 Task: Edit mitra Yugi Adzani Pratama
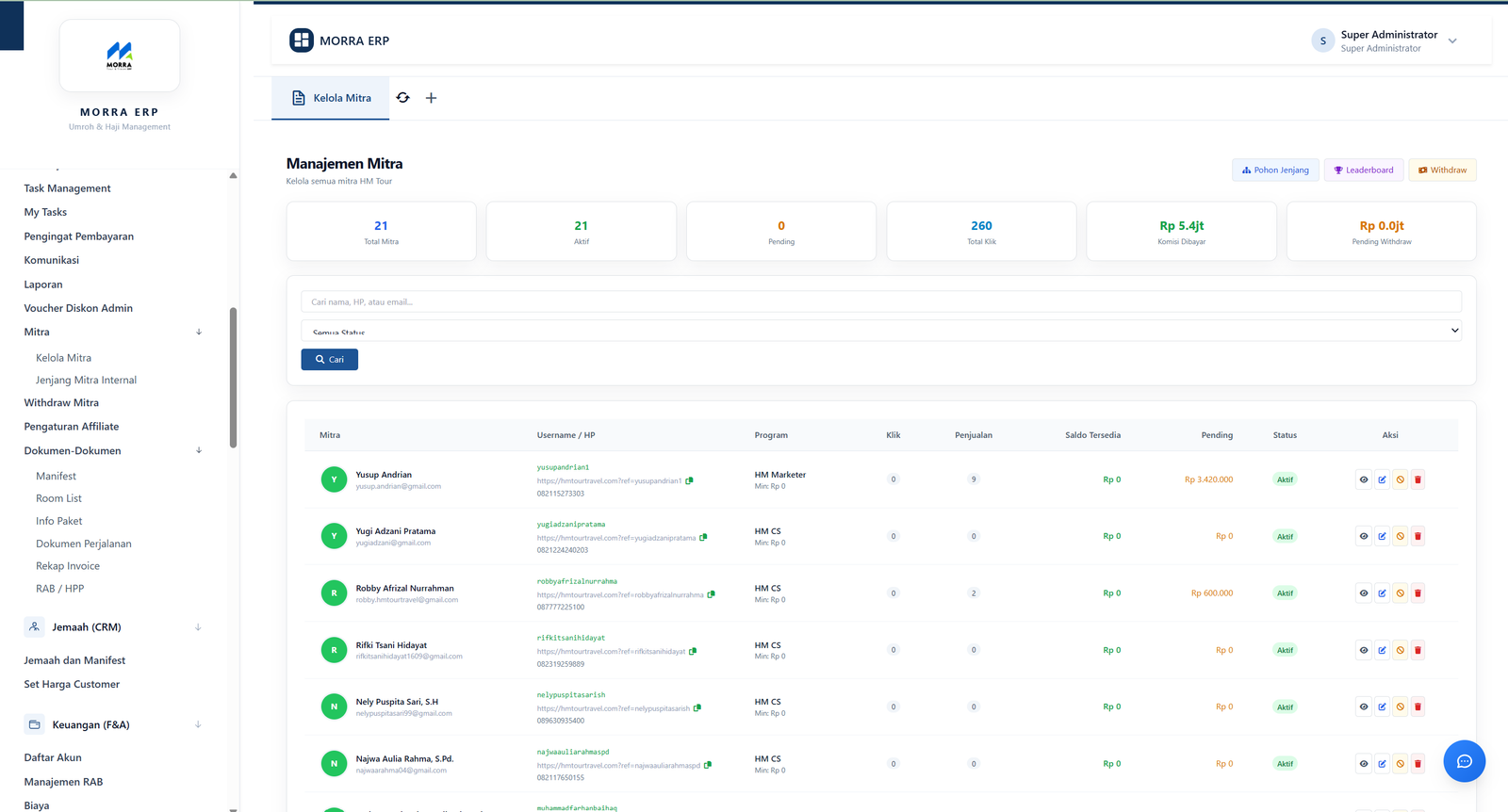click(1382, 536)
